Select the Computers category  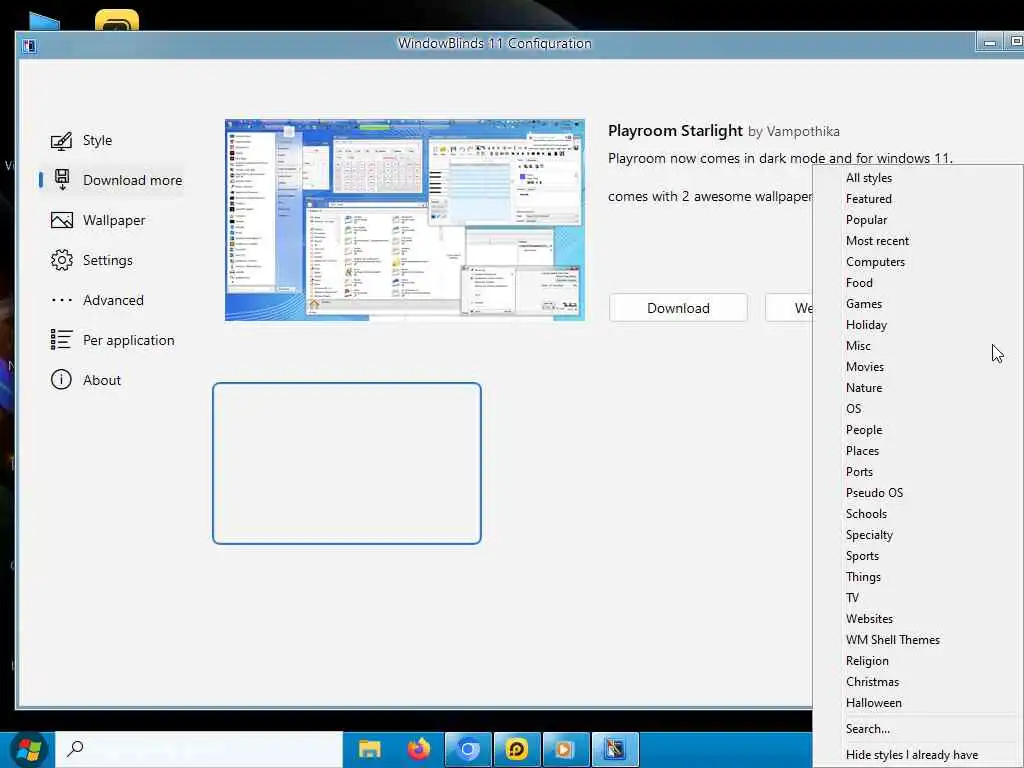point(875,261)
